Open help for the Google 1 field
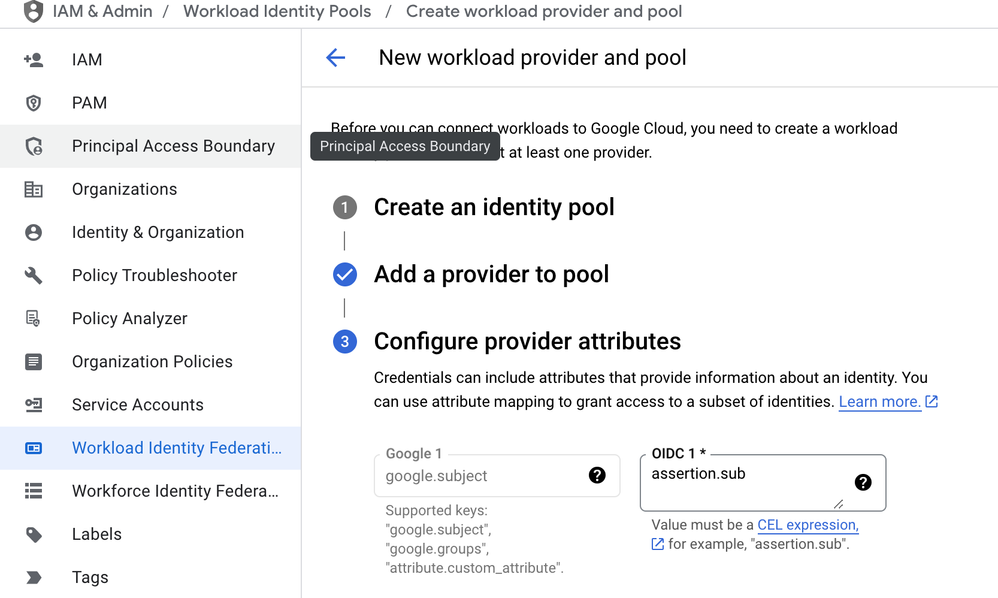 click(x=597, y=475)
